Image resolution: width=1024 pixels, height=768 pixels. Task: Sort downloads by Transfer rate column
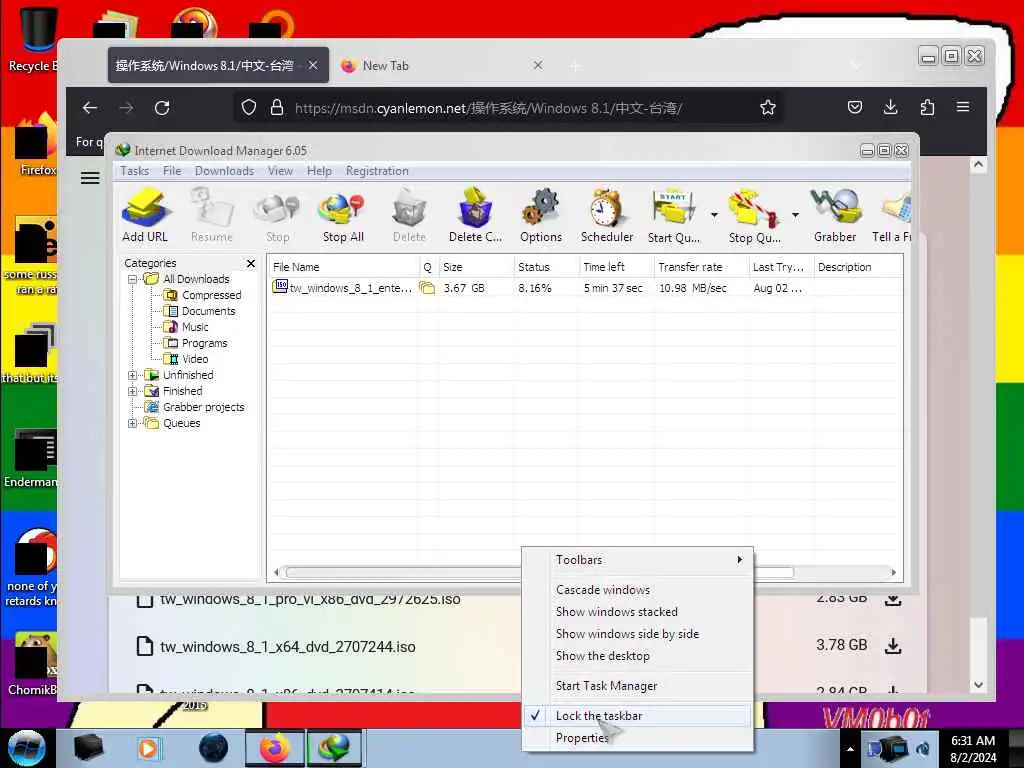click(x=701, y=267)
